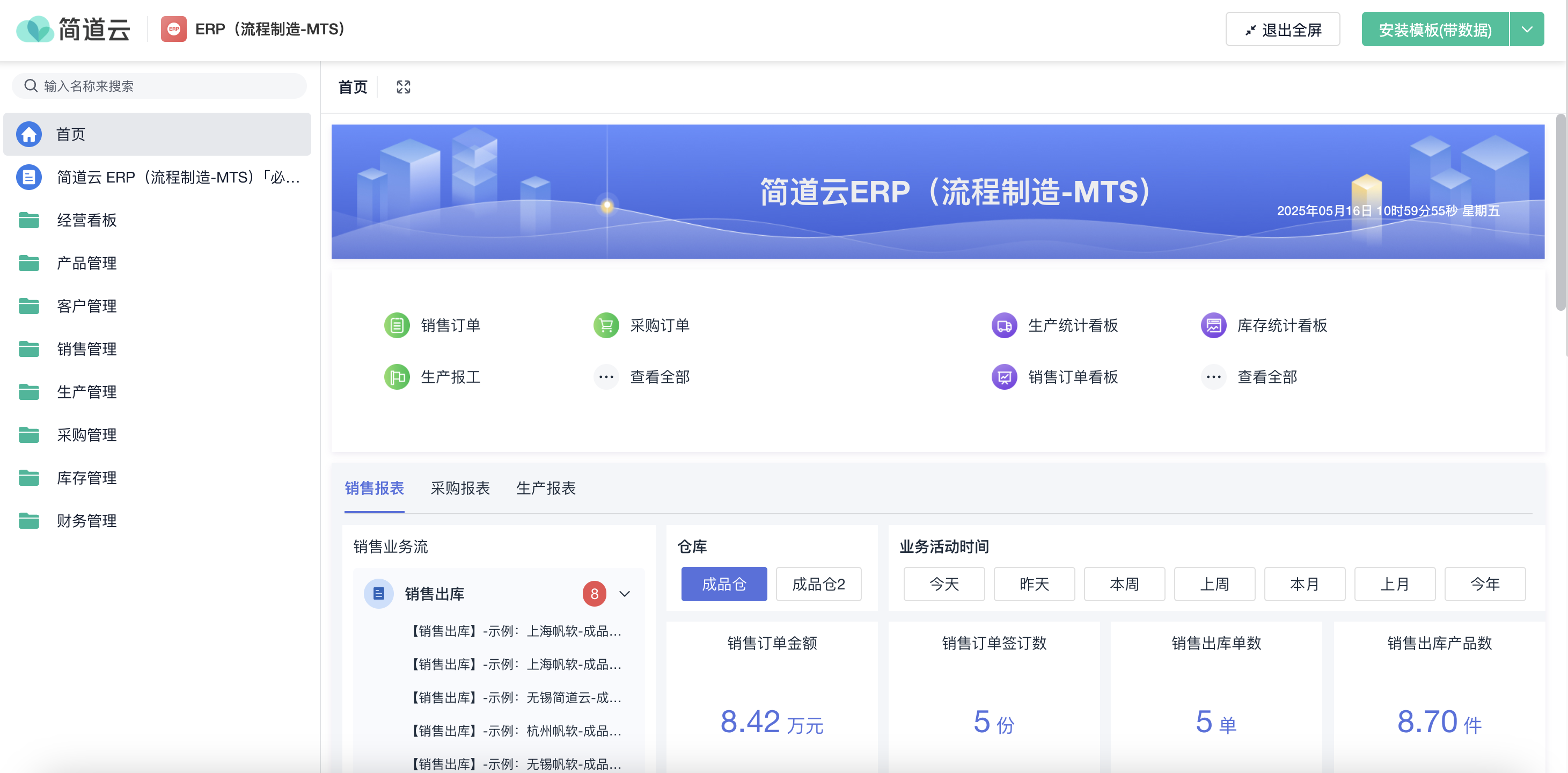
Task: Click the 简道云ERP（流程制造-MTS） banner image
Action: [937, 191]
